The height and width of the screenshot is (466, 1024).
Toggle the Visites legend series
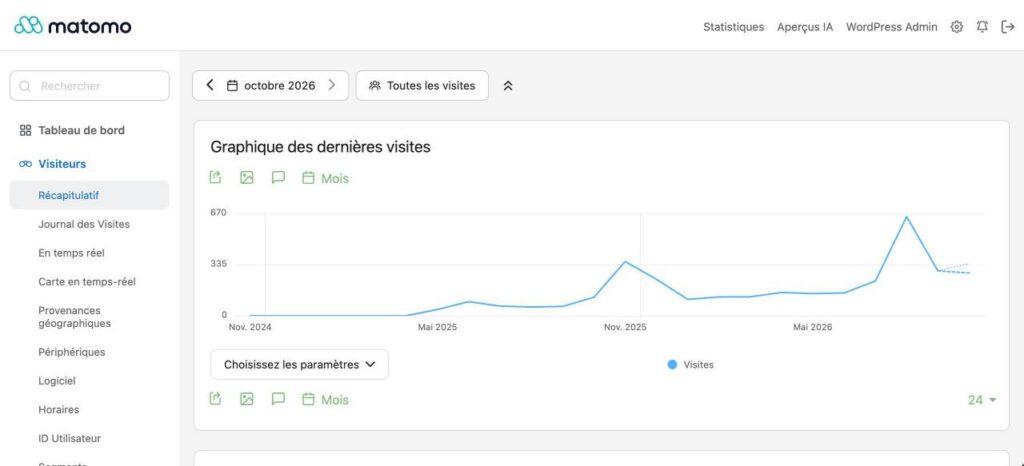point(691,365)
